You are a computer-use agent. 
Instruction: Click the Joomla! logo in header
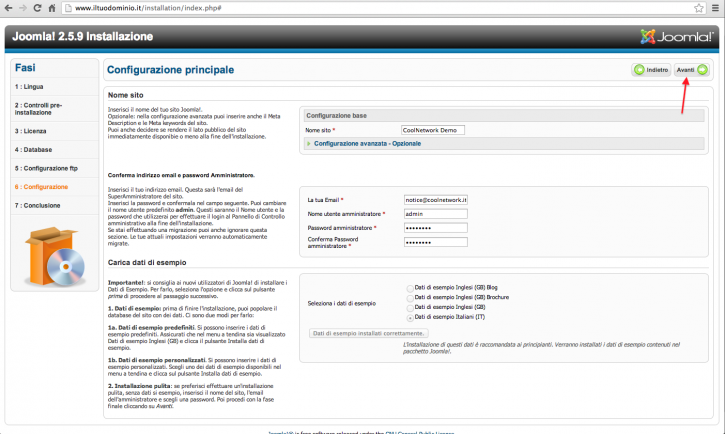tap(677, 37)
